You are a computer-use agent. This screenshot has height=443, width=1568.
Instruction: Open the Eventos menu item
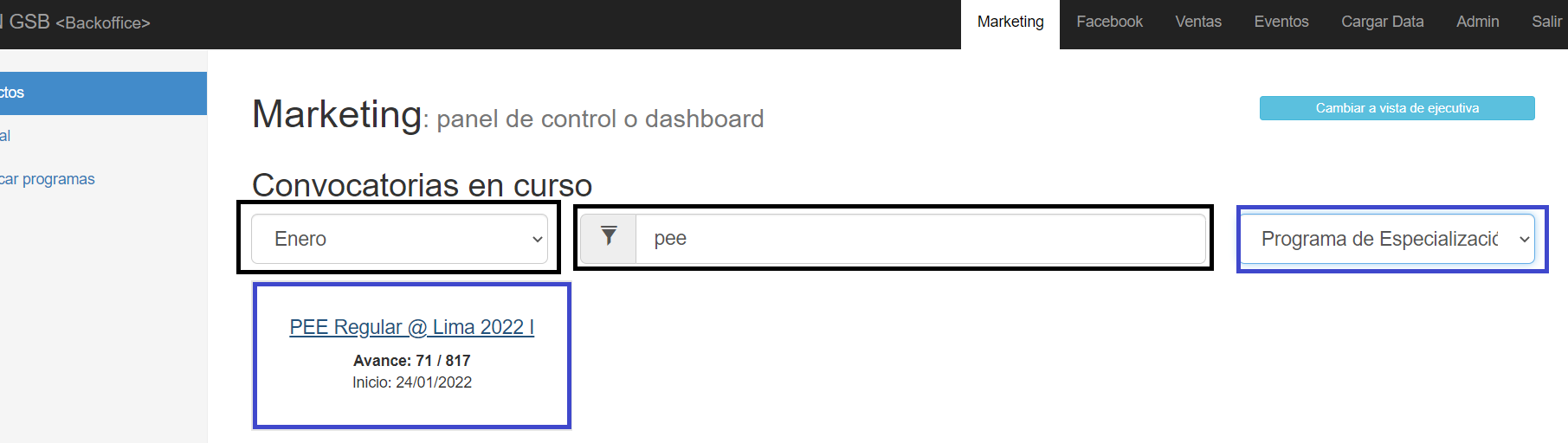tap(1281, 22)
